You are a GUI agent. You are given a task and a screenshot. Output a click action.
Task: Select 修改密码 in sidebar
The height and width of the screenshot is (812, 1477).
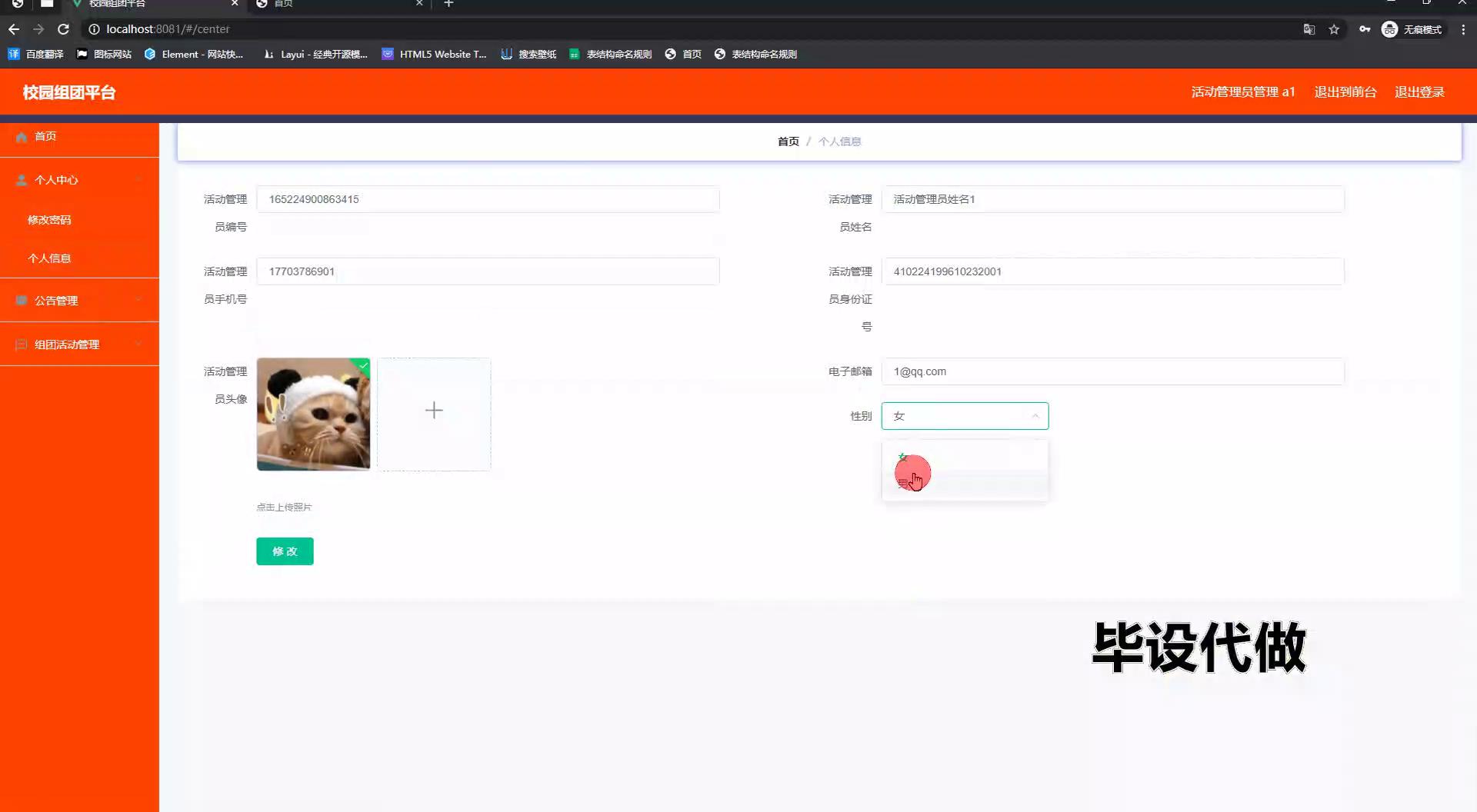49,220
